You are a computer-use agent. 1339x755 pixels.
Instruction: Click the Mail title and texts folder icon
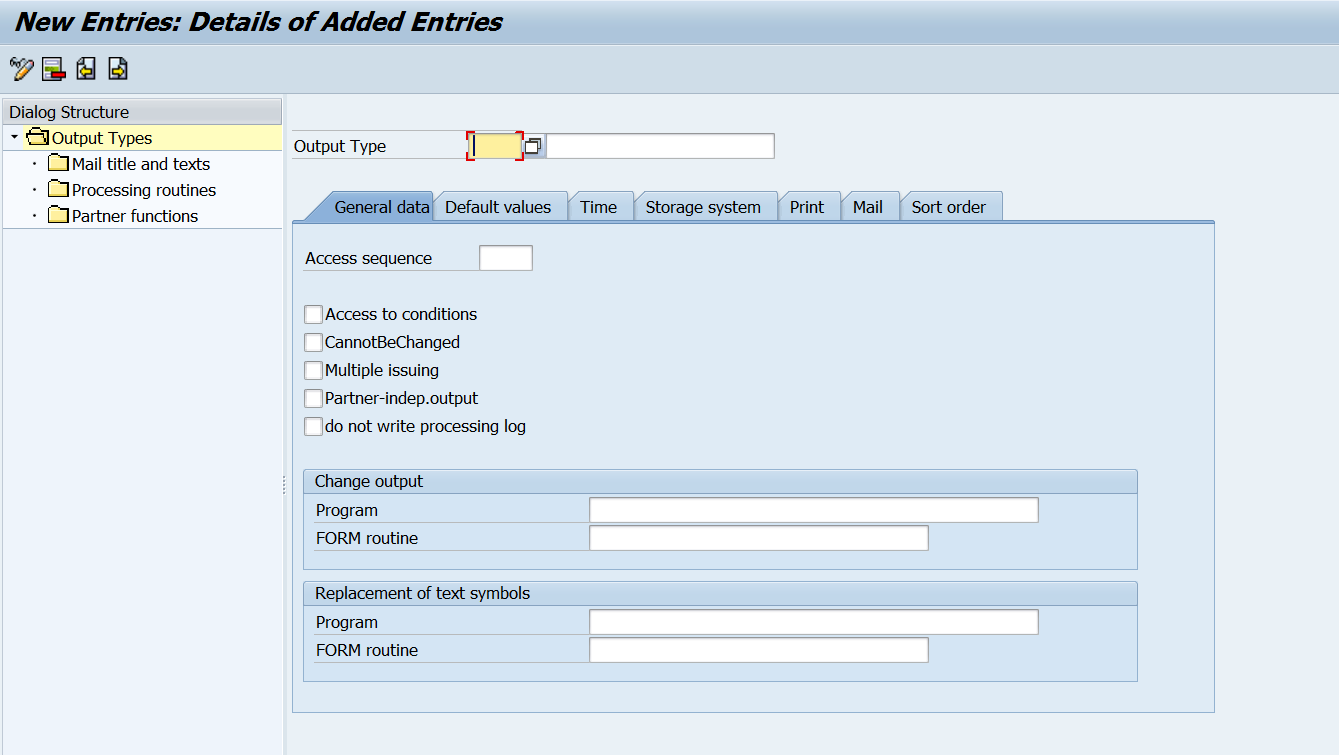click(58, 164)
